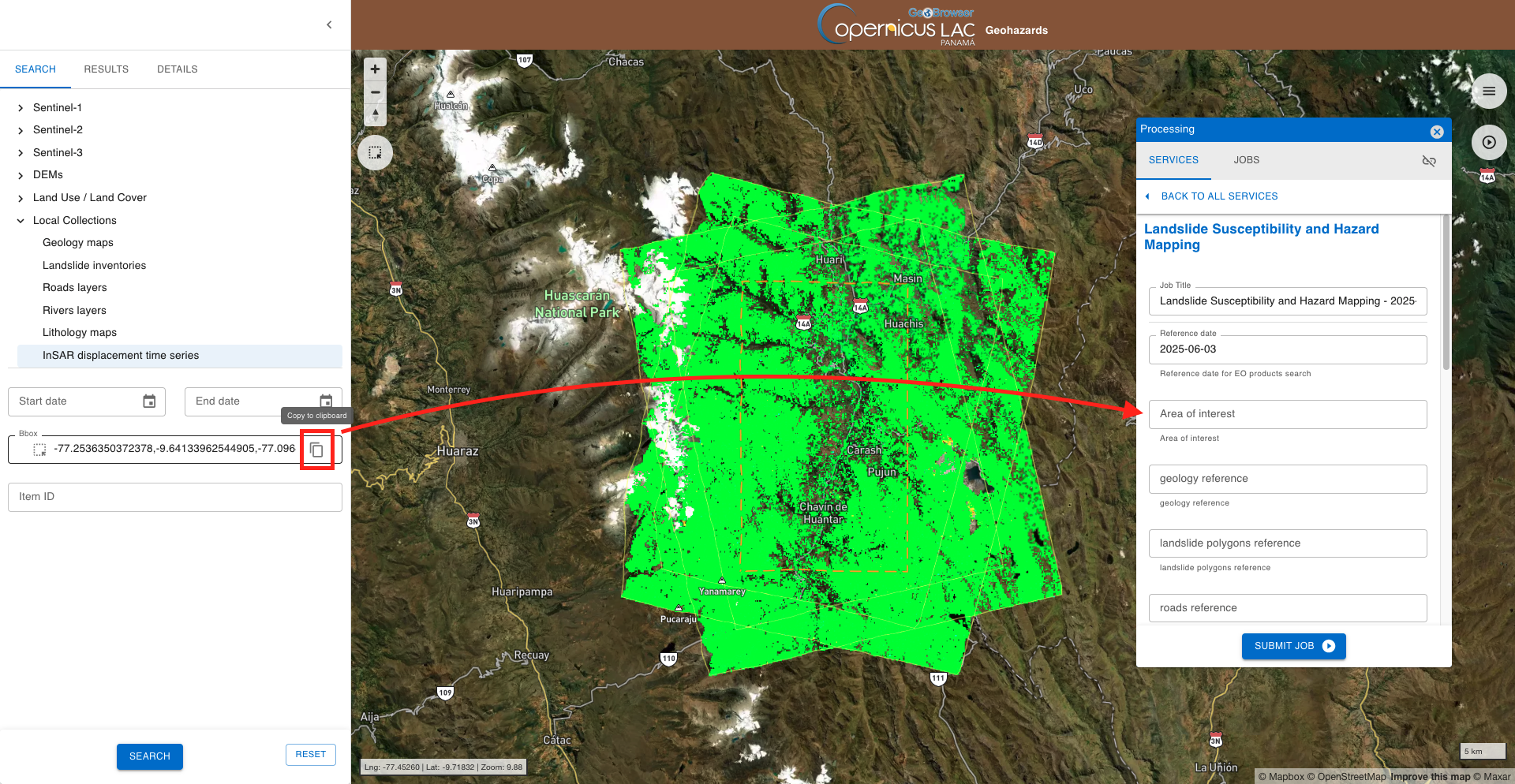
Task: Collapse the left search panel
Action: [x=329, y=24]
